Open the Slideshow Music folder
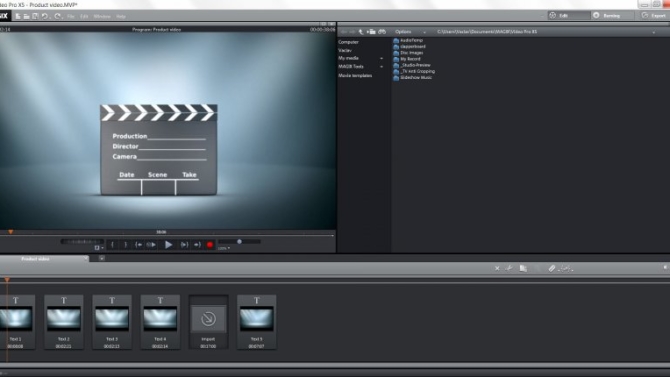This screenshot has height=377, width=670. coord(412,78)
